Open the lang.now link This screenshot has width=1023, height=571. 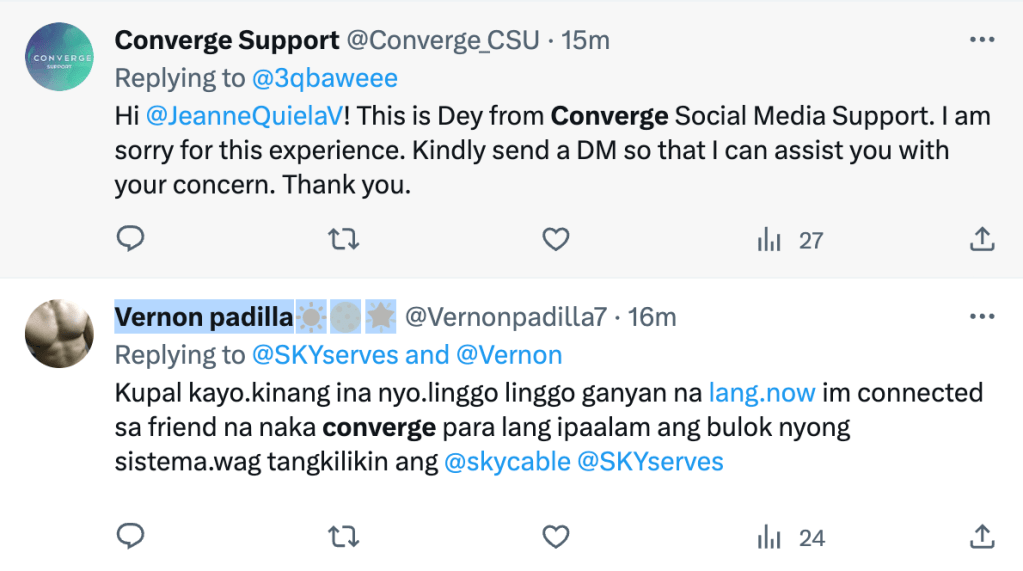coord(762,392)
